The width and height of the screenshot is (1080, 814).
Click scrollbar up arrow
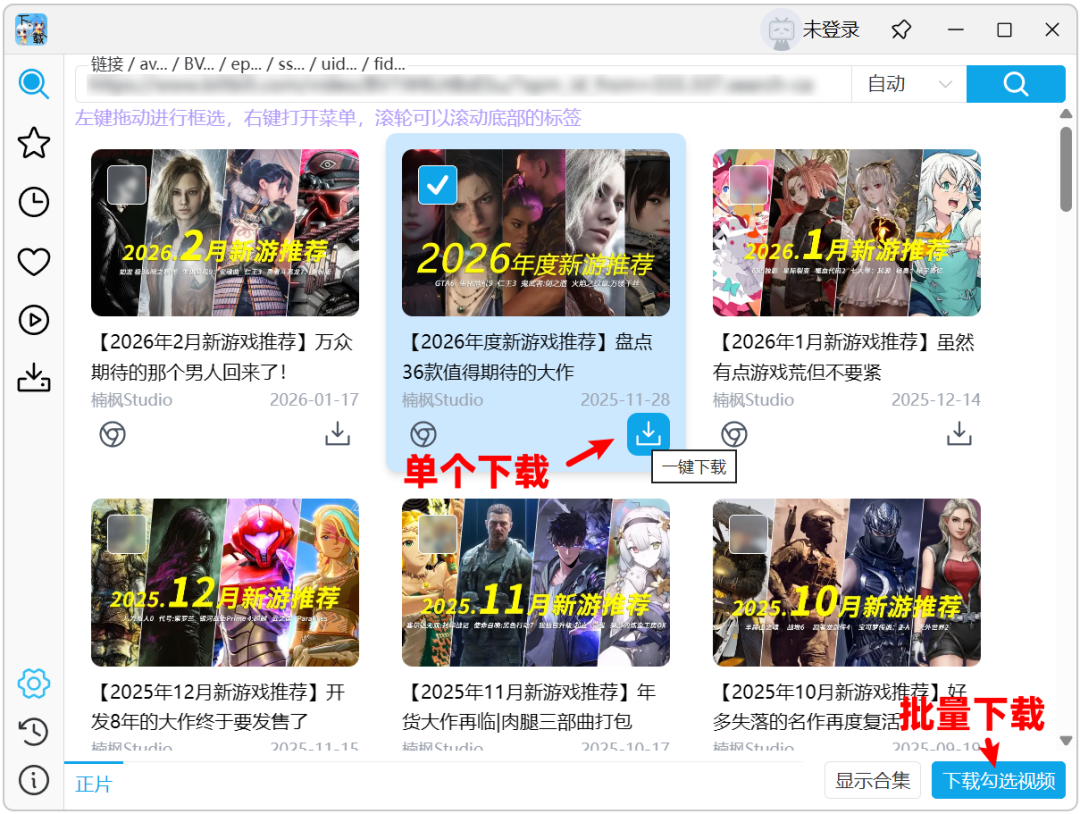1066,114
